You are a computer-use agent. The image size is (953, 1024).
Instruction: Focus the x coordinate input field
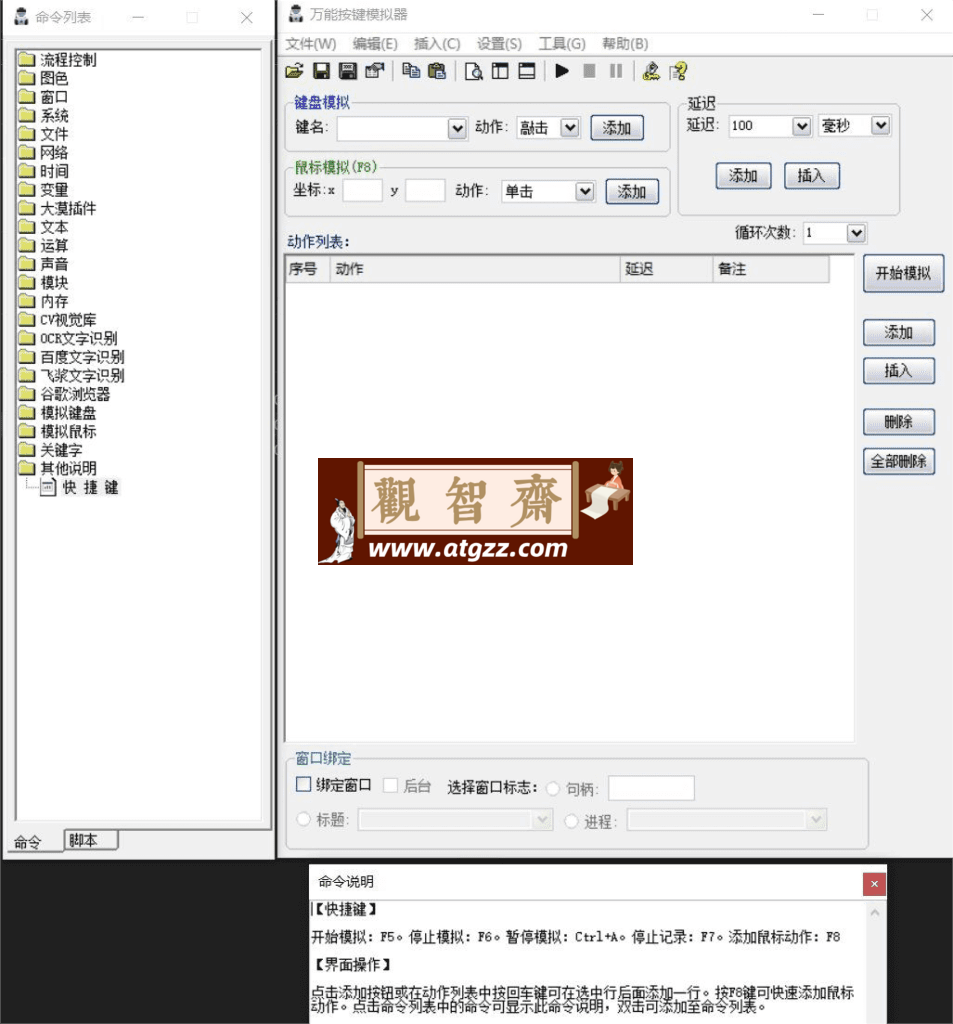(x=363, y=191)
